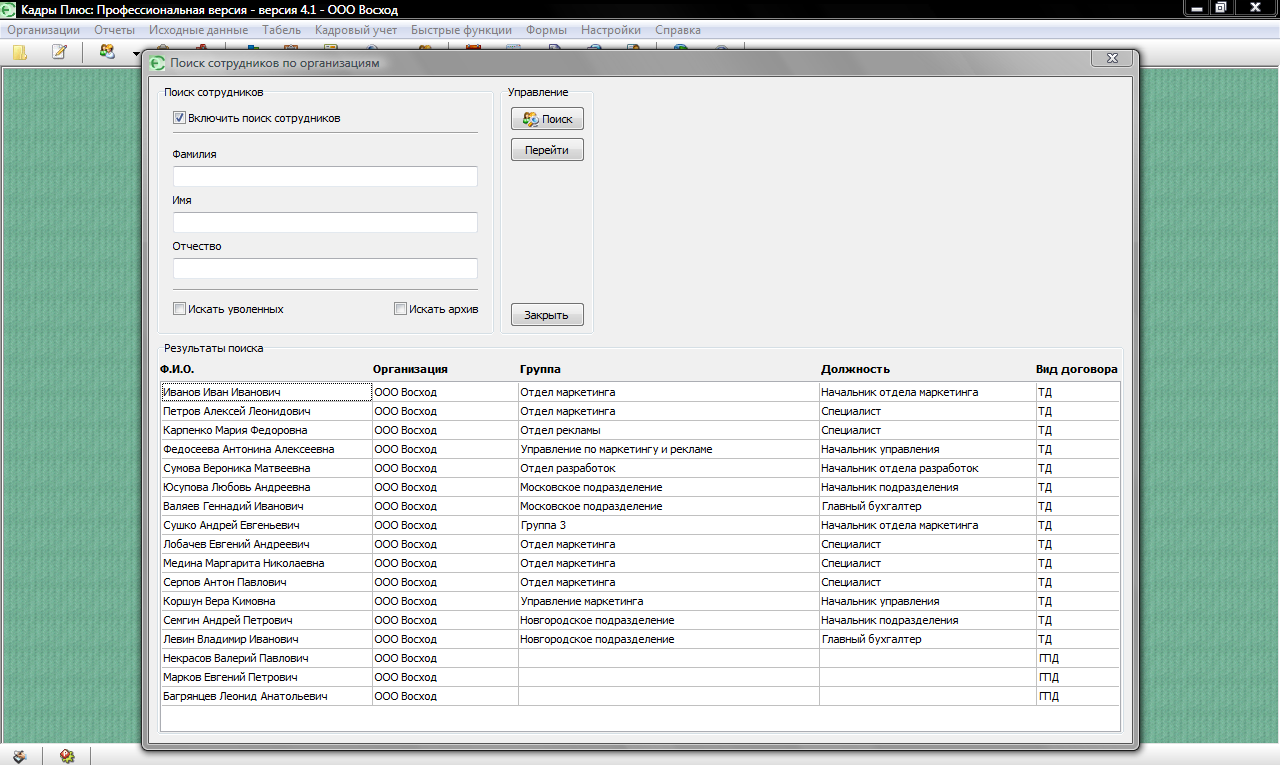Click into the 'Фамилия' input field
Screen dimensions: 1280x765
[325, 177]
